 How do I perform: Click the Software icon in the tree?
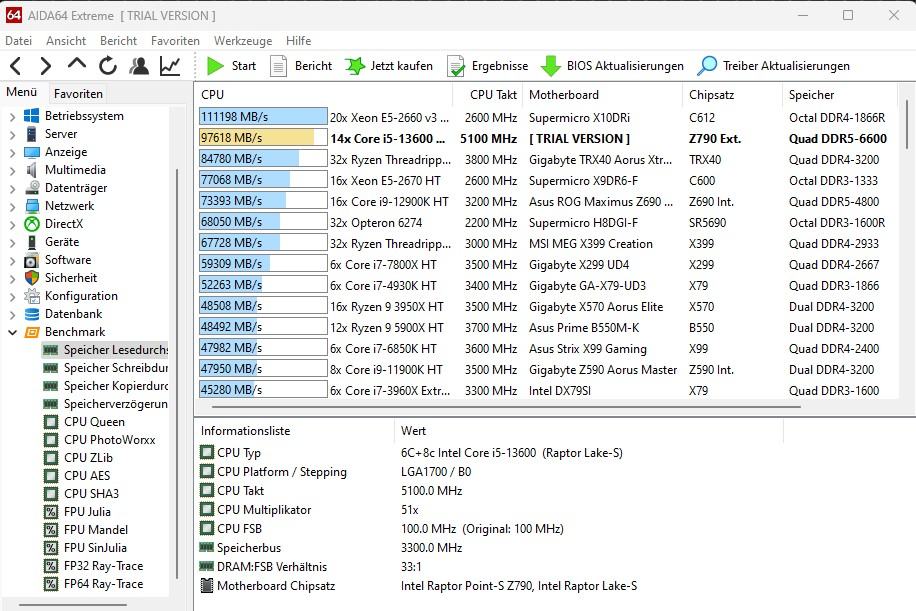pos(32,260)
